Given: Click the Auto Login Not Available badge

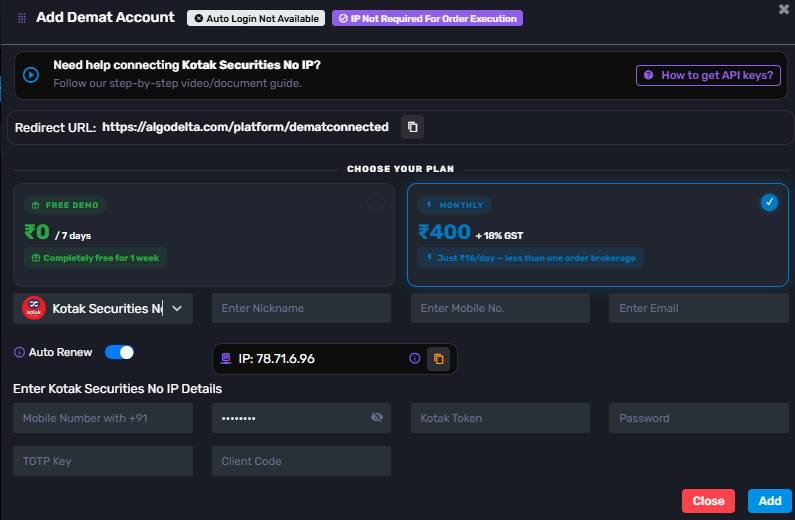Looking at the screenshot, I should [256, 18].
